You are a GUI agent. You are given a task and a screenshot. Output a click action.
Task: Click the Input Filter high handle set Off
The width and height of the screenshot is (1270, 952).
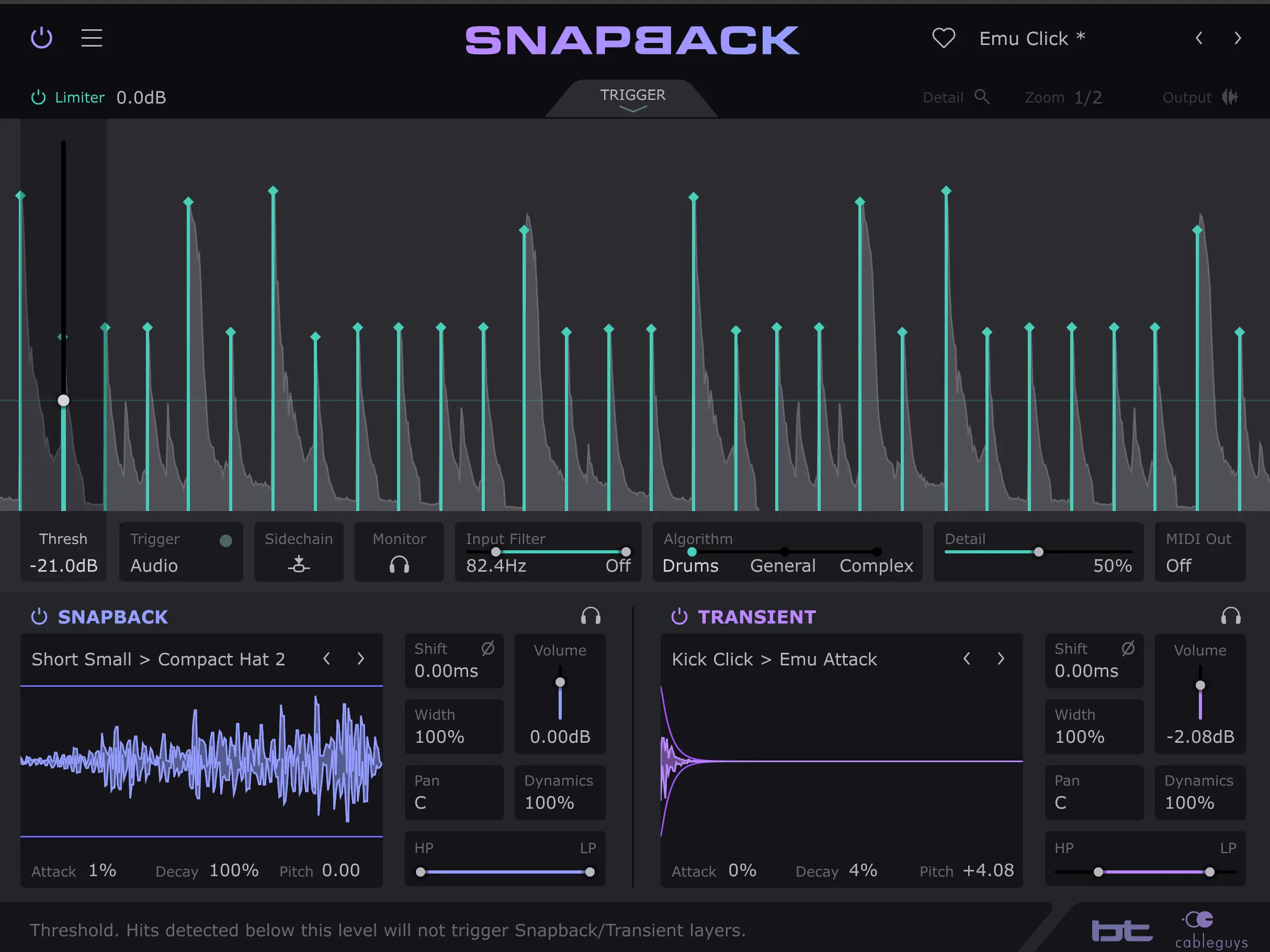[x=626, y=552]
